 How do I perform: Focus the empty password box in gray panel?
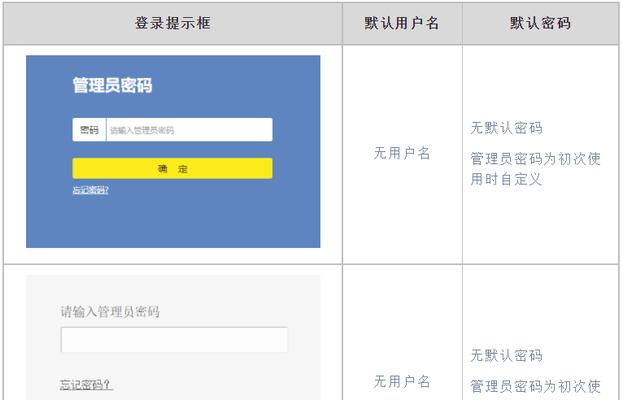click(174, 340)
